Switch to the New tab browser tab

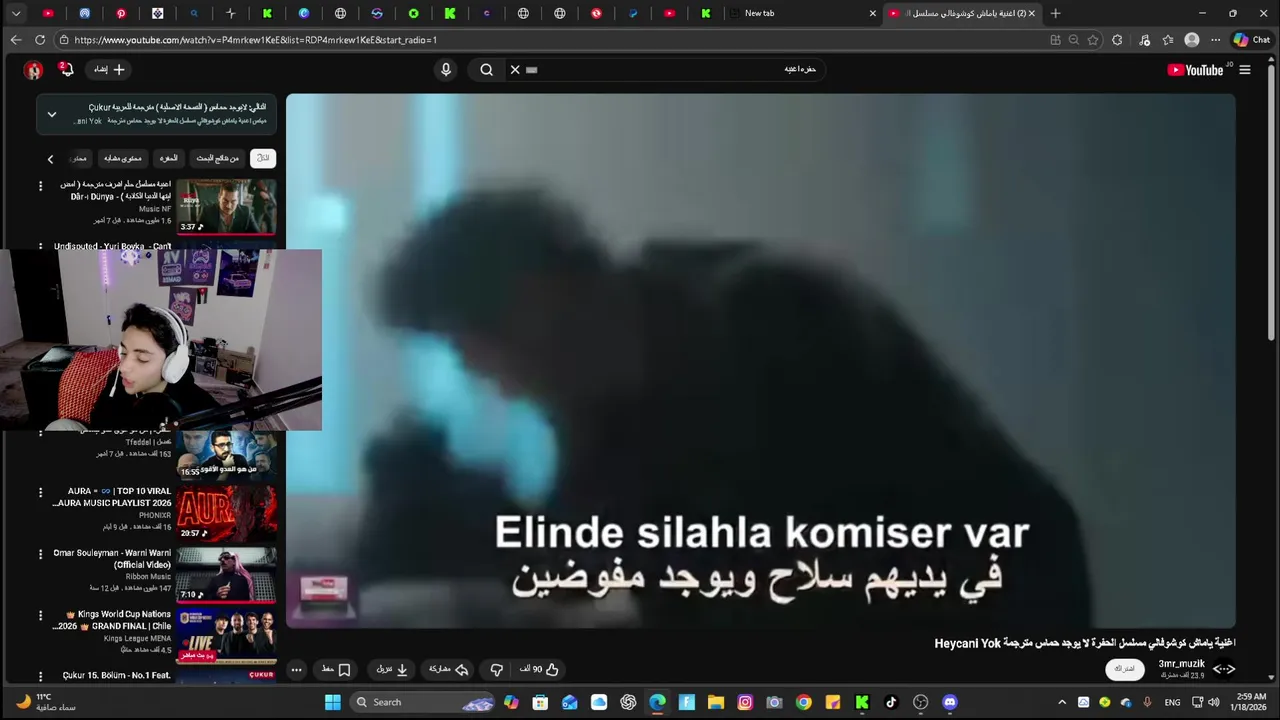click(x=803, y=13)
